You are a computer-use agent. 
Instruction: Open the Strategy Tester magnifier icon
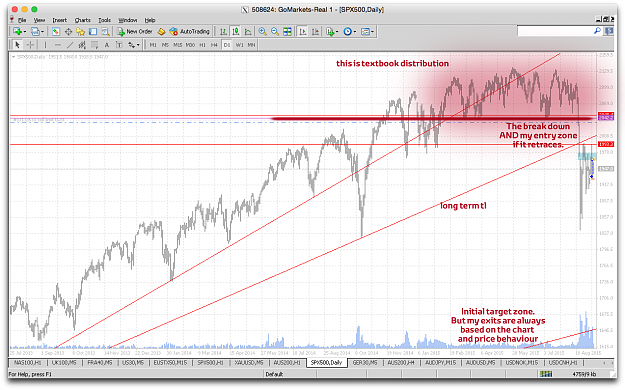(105, 32)
